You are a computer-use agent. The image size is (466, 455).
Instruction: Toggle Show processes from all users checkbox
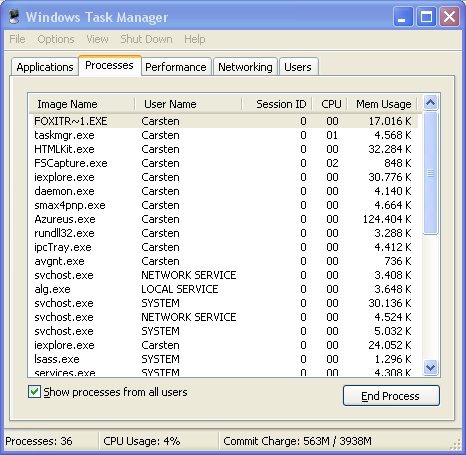(34, 392)
